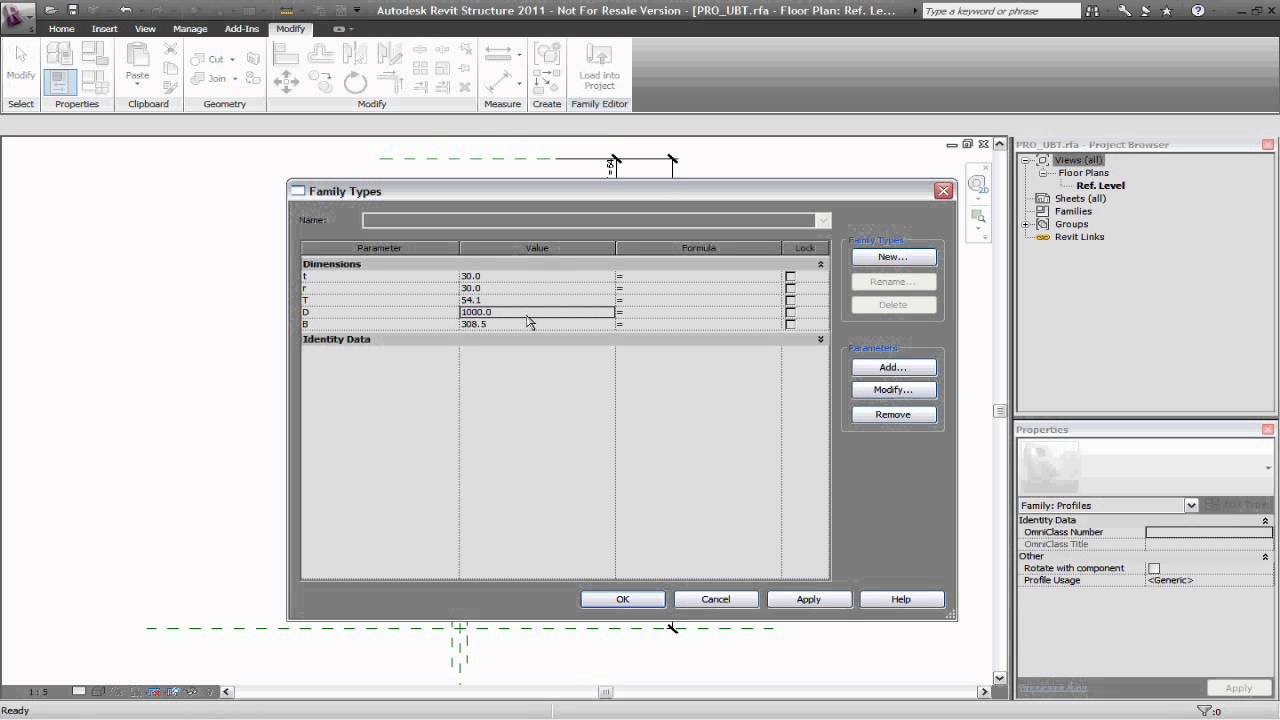1280x720 pixels.
Task: Open the Help question mark icon
Action: [x=1198, y=11]
